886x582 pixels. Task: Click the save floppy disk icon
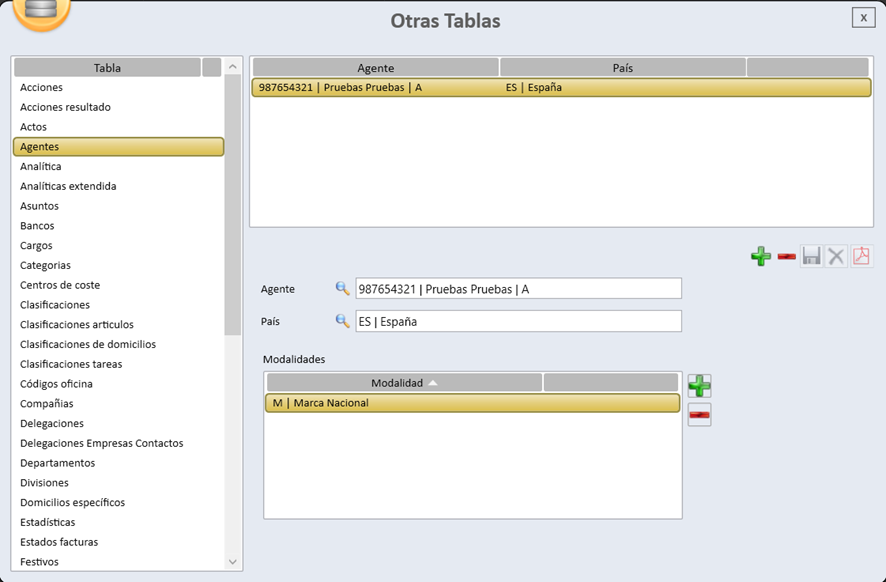[x=811, y=257]
